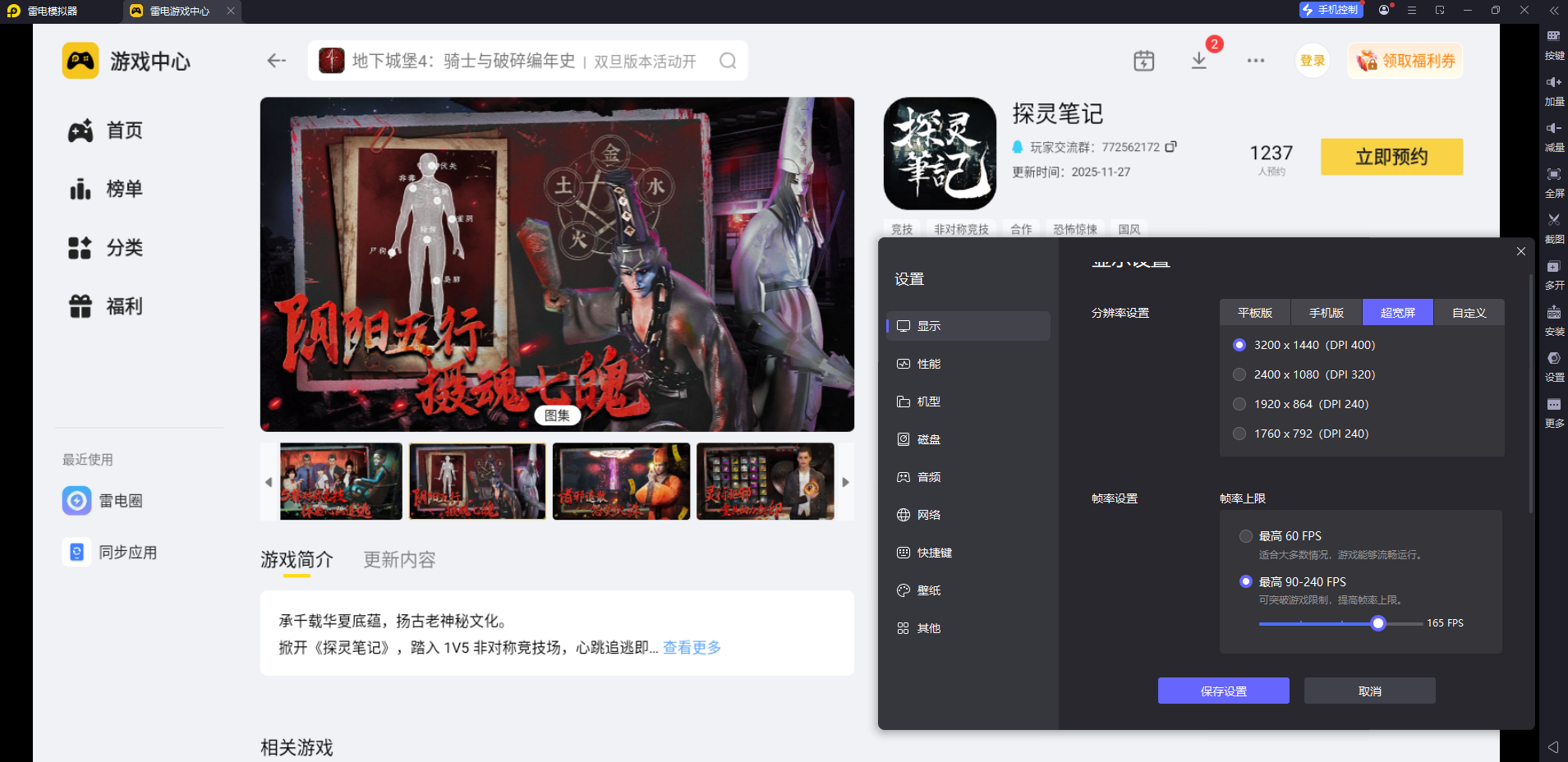Screen dimensions: 1568x762
Task: Open the download manager icon
Action: coord(1199,61)
